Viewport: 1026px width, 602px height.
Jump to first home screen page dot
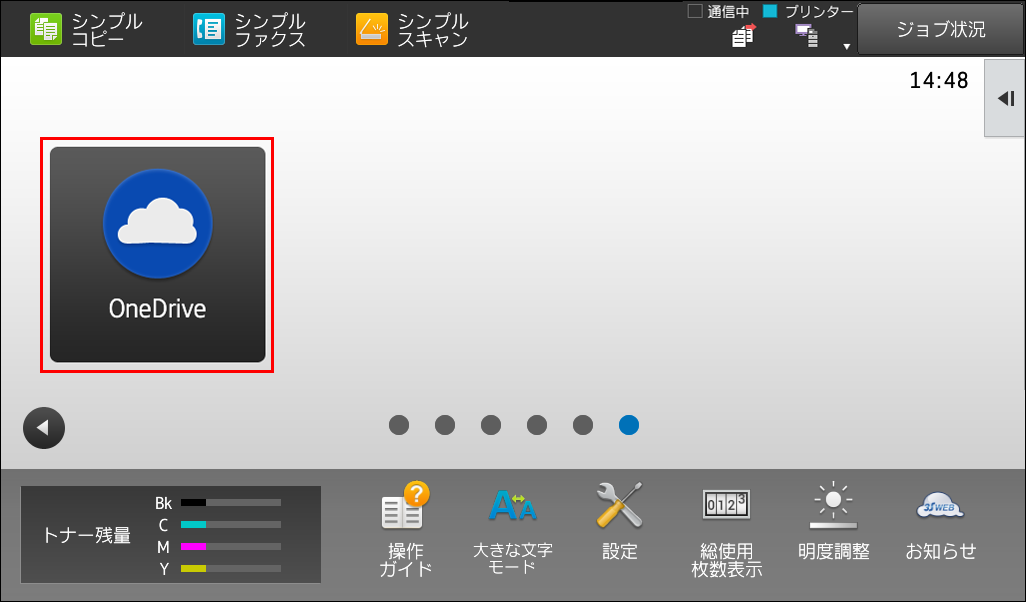coord(399,425)
